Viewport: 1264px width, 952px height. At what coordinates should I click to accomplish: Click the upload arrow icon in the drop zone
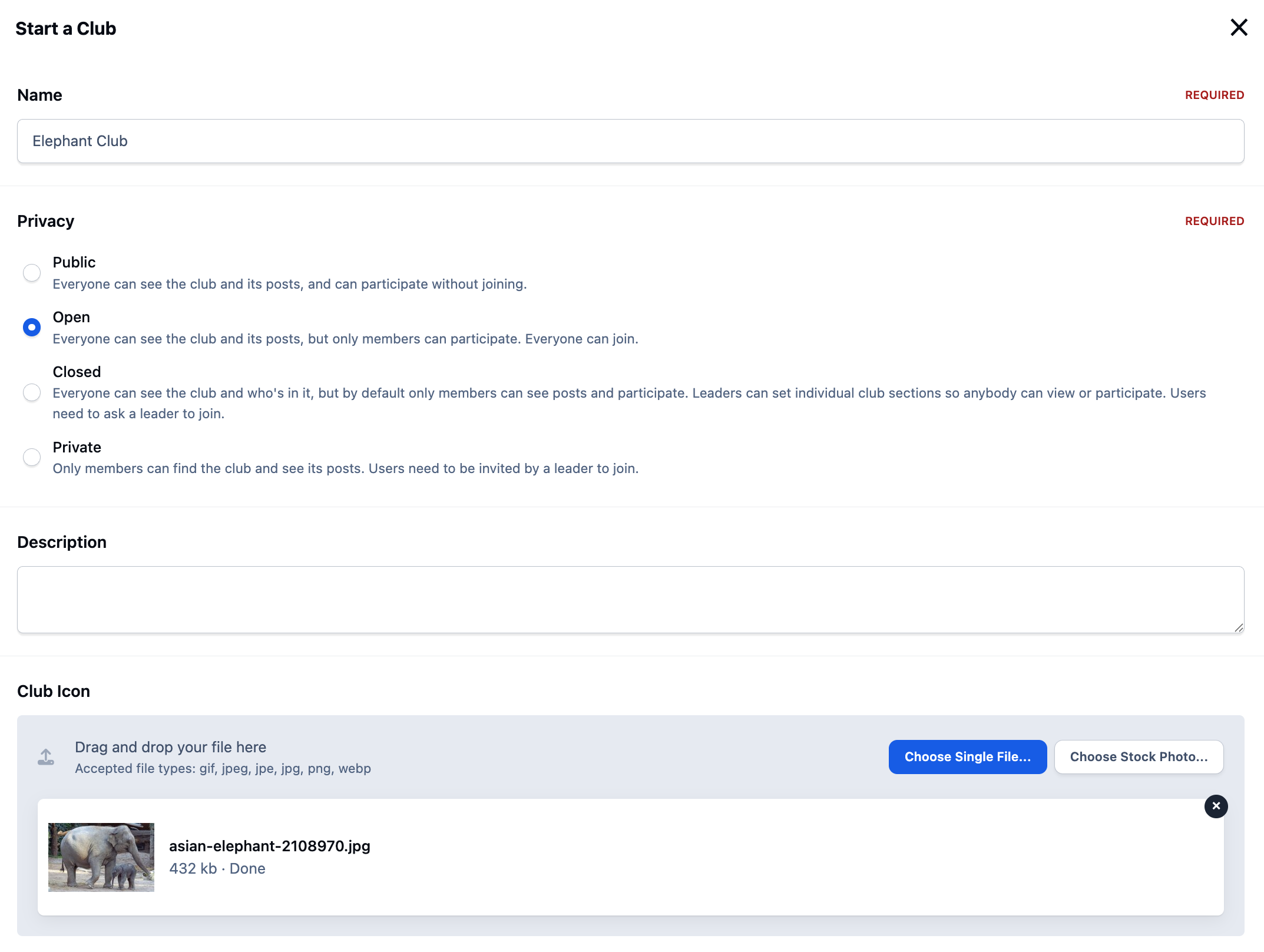coord(46,757)
